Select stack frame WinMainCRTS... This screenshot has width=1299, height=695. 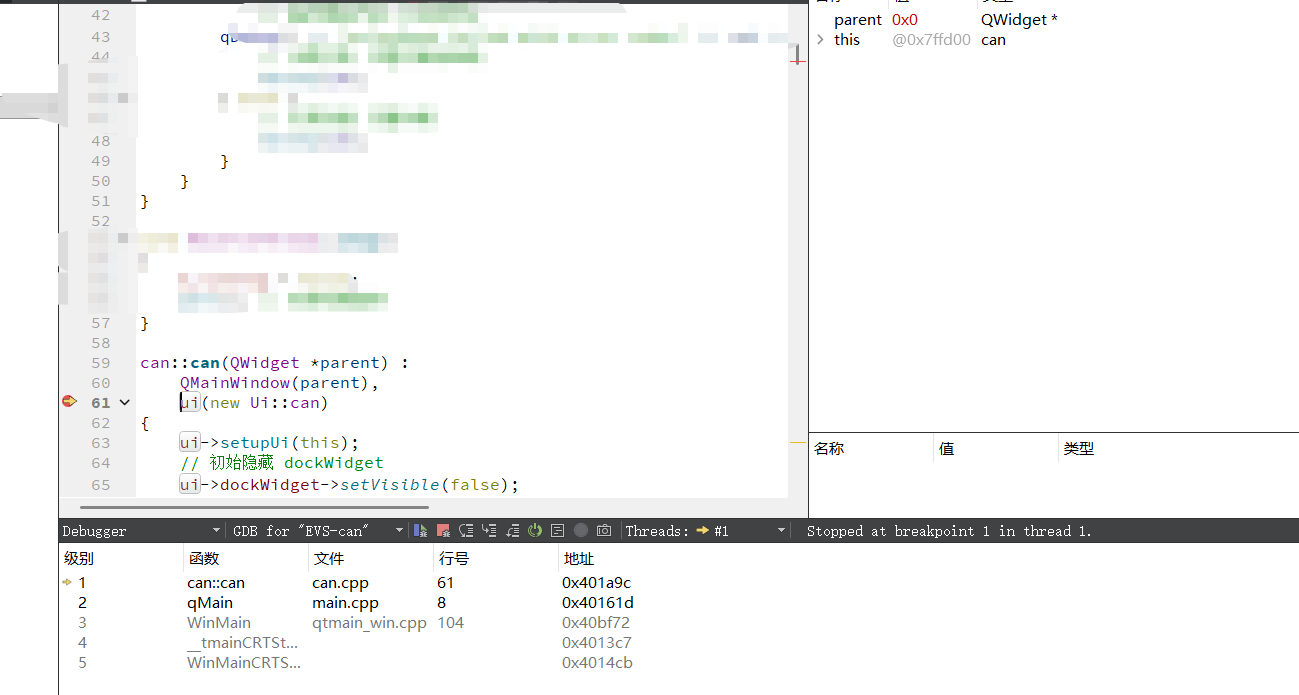243,662
